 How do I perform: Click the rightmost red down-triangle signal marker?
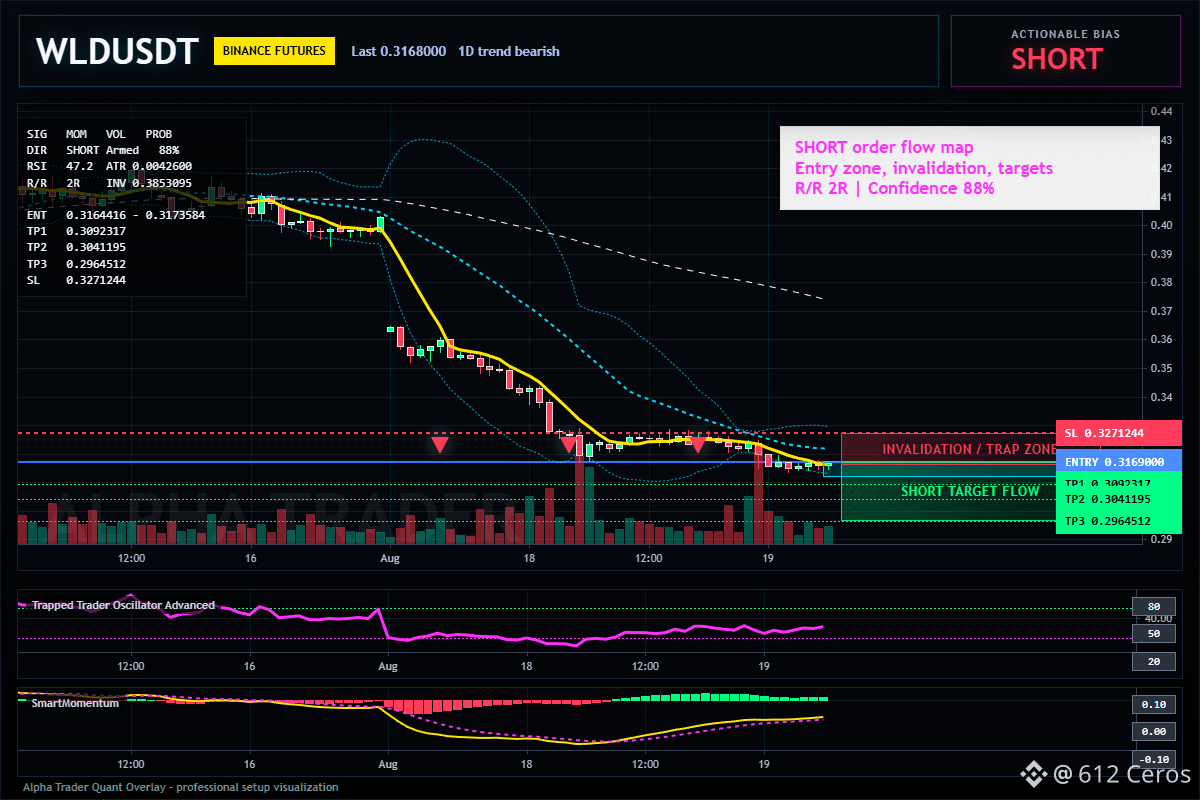(698, 444)
